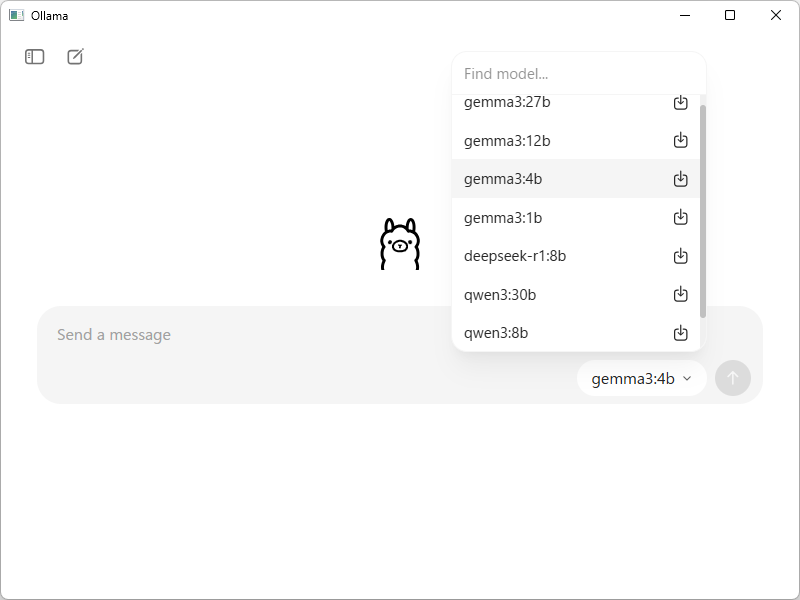Click the send arrow button
The width and height of the screenshot is (800, 600).
[x=733, y=378]
